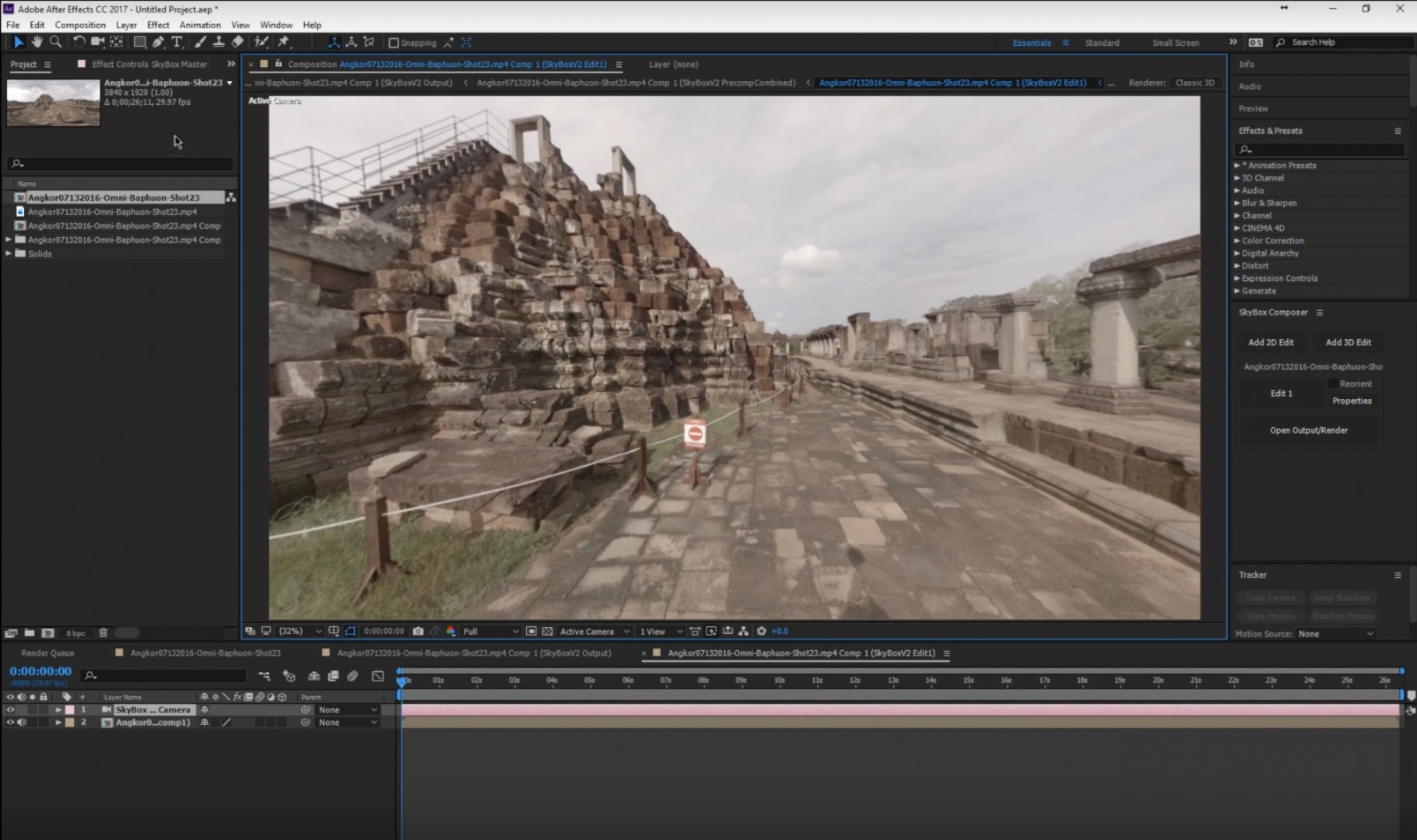1417x840 pixels.
Task: Select the Hand tool in the toolbar
Action: click(37, 42)
